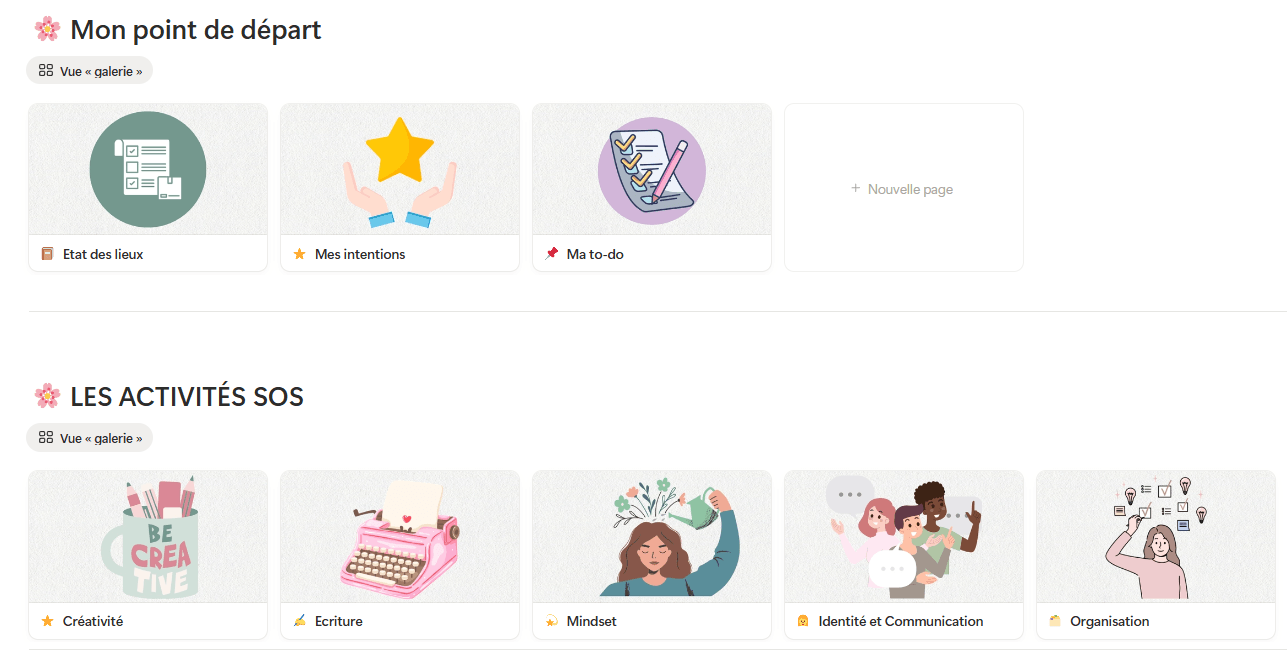Click the flower icon beside LES ACTIVITÉS SOS
Viewport: 1287px width, 664px height.
click(47, 396)
